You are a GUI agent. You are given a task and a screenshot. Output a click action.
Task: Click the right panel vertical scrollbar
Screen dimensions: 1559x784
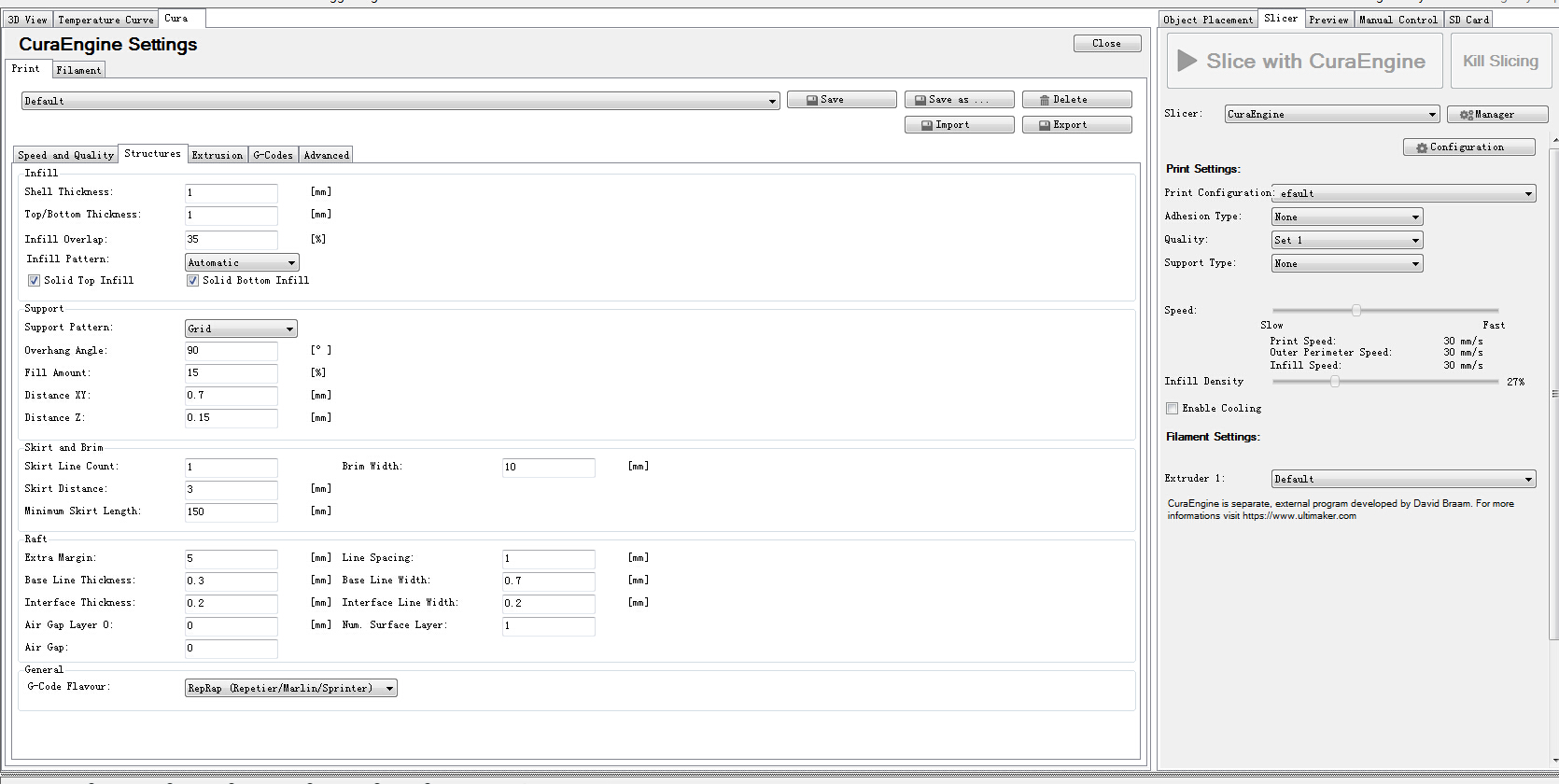[x=1554, y=392]
